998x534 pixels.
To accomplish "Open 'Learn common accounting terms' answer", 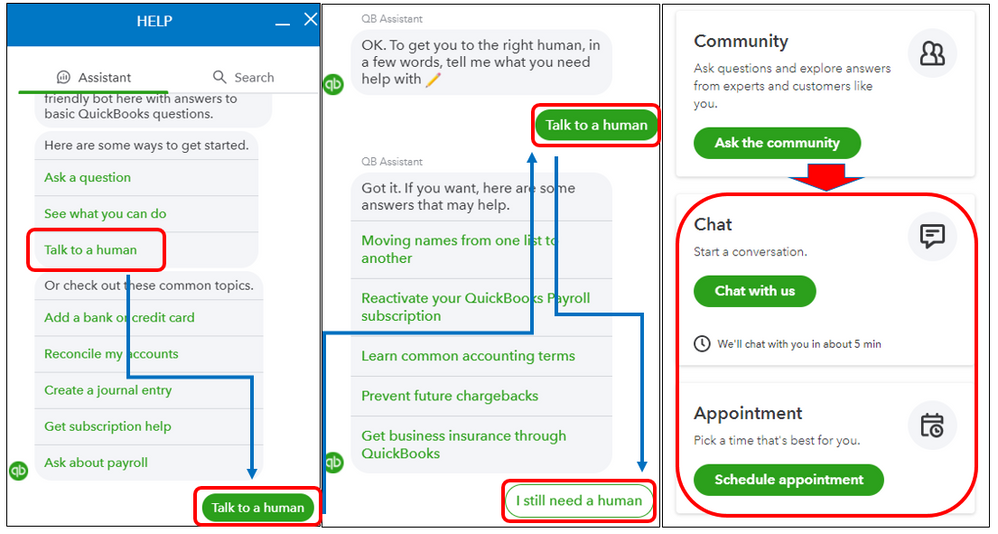I will pyautogui.click(x=468, y=356).
